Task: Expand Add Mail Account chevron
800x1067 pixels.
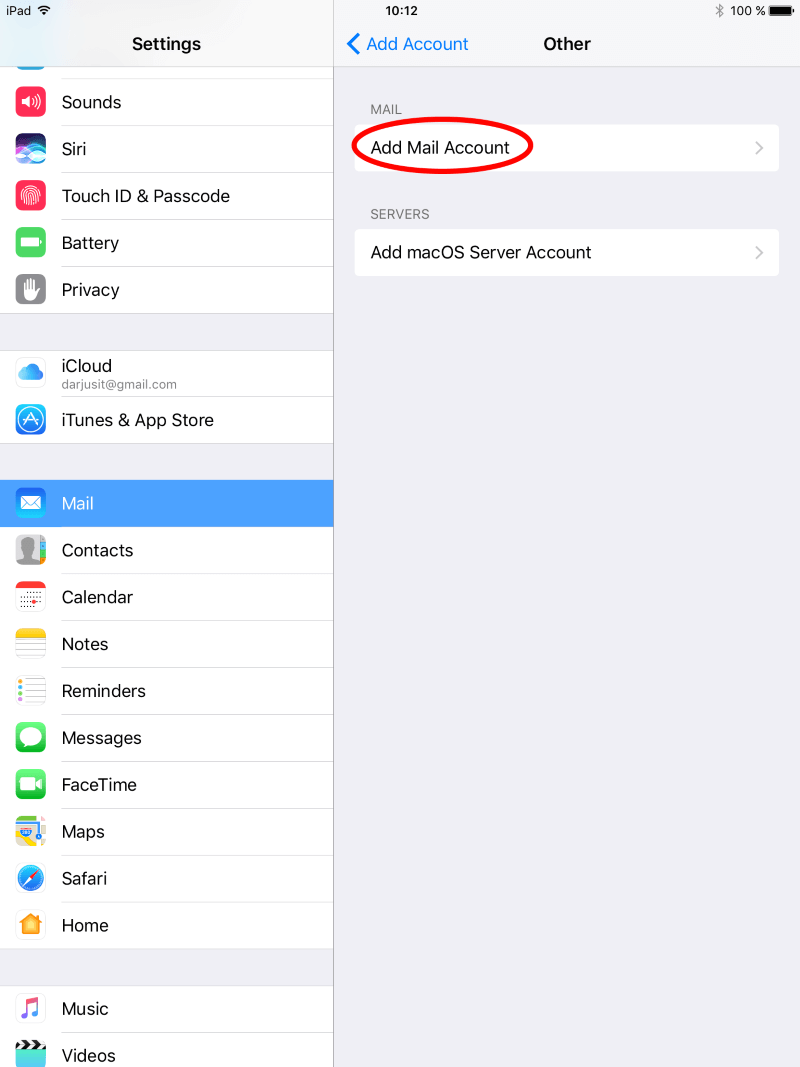Action: coord(759,148)
